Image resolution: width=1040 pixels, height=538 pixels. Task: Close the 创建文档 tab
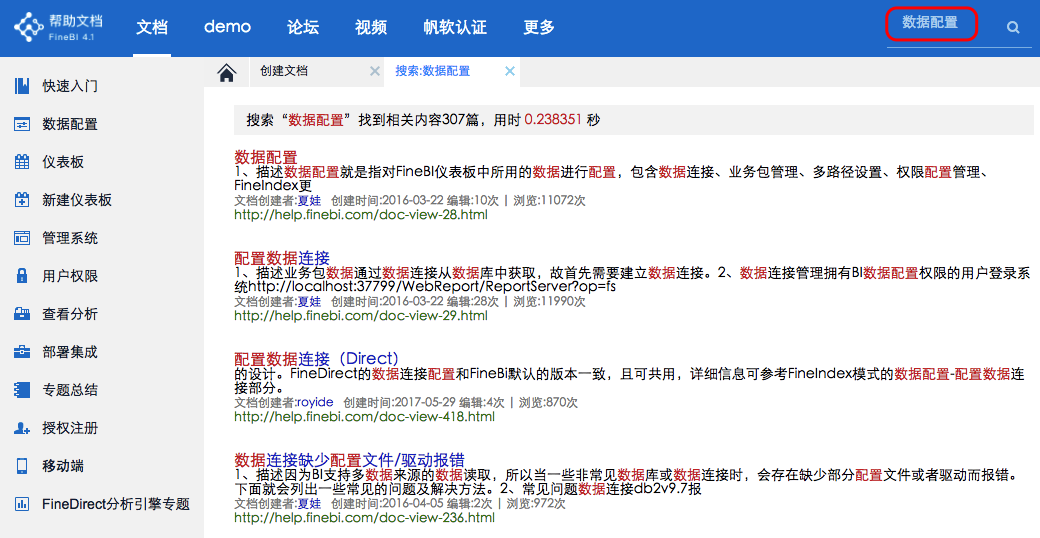tap(375, 71)
